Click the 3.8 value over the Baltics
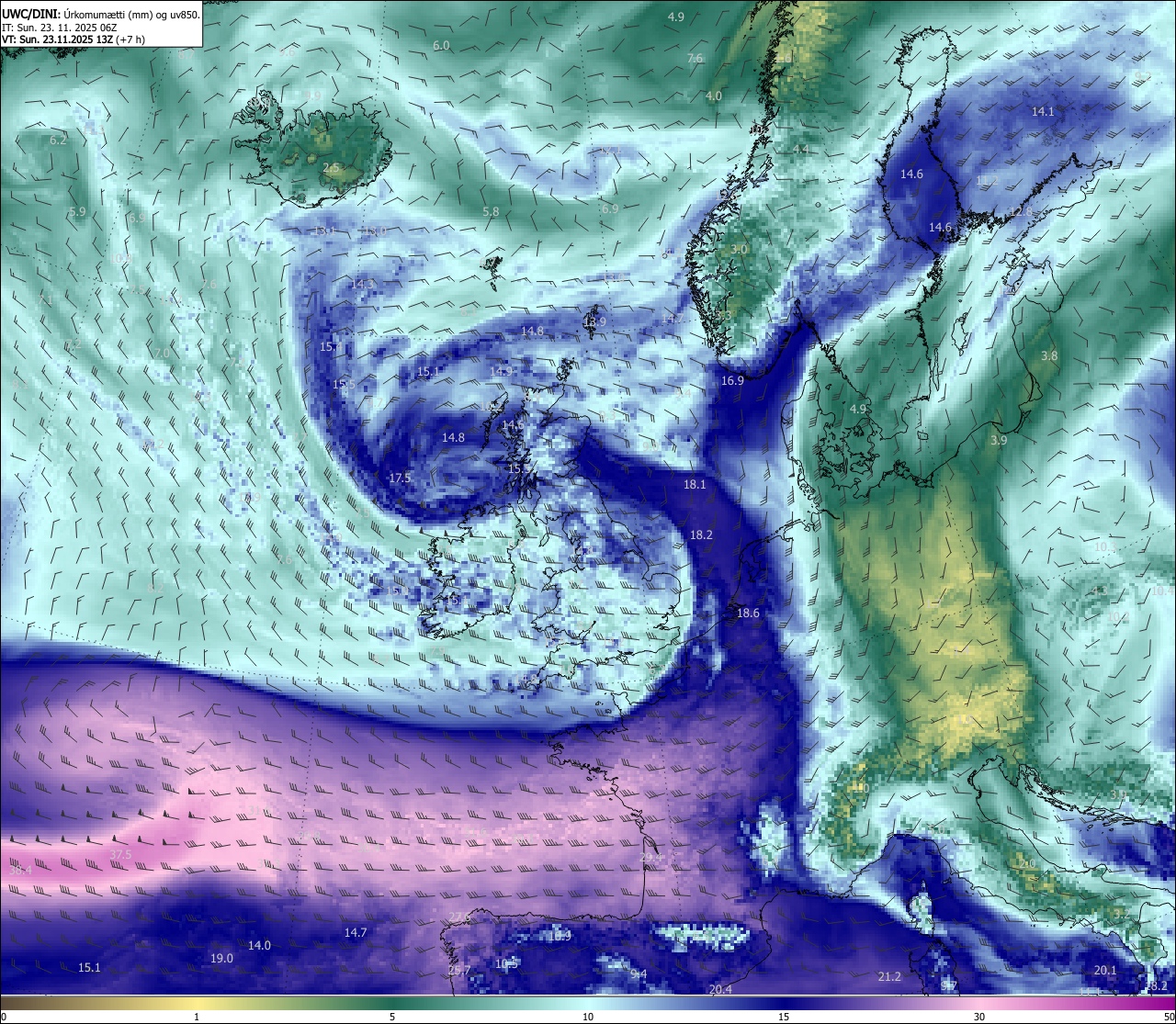1176x1024 pixels. [x=1049, y=355]
